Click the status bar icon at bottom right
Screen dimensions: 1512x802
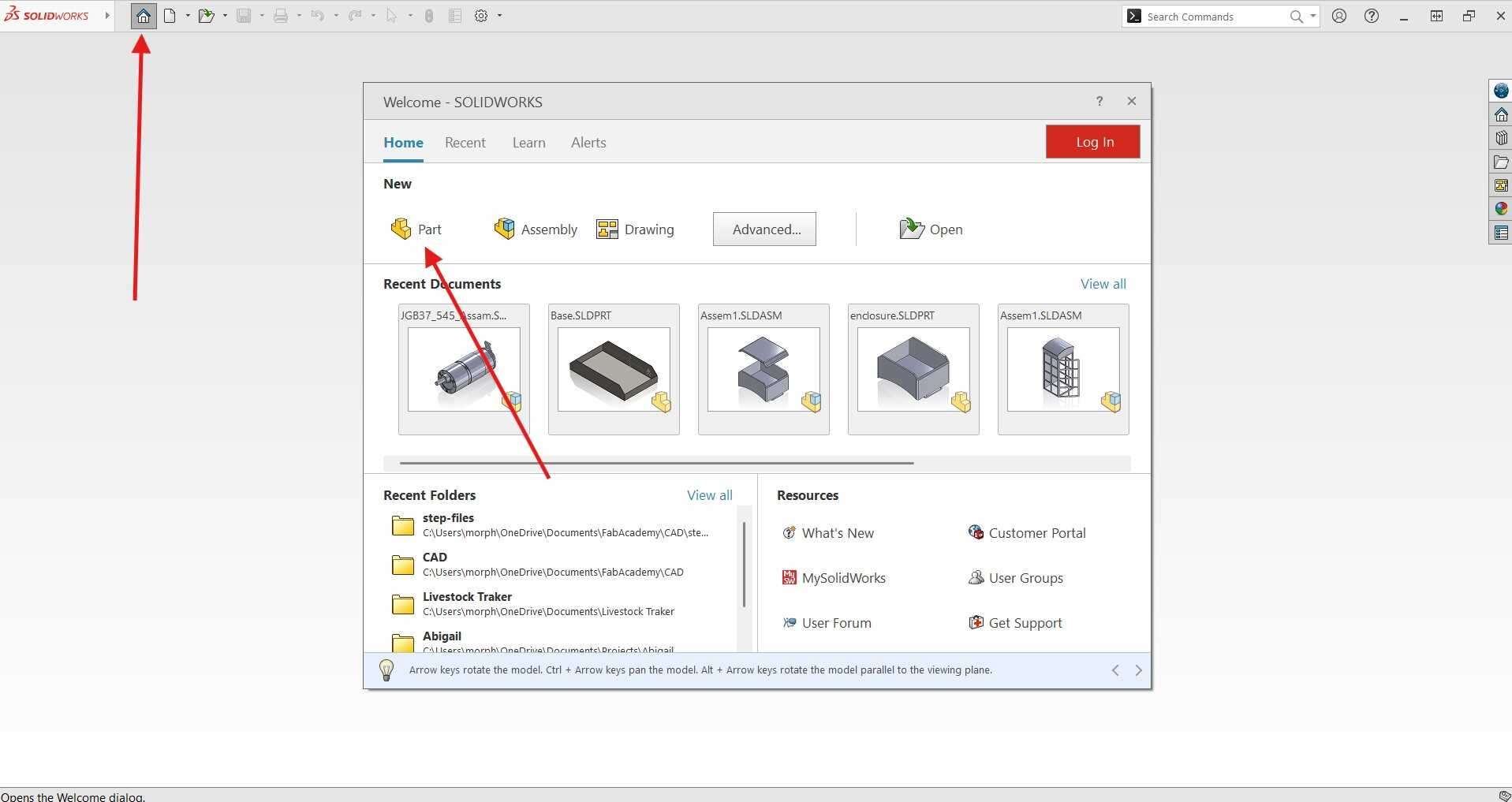tap(1504, 795)
